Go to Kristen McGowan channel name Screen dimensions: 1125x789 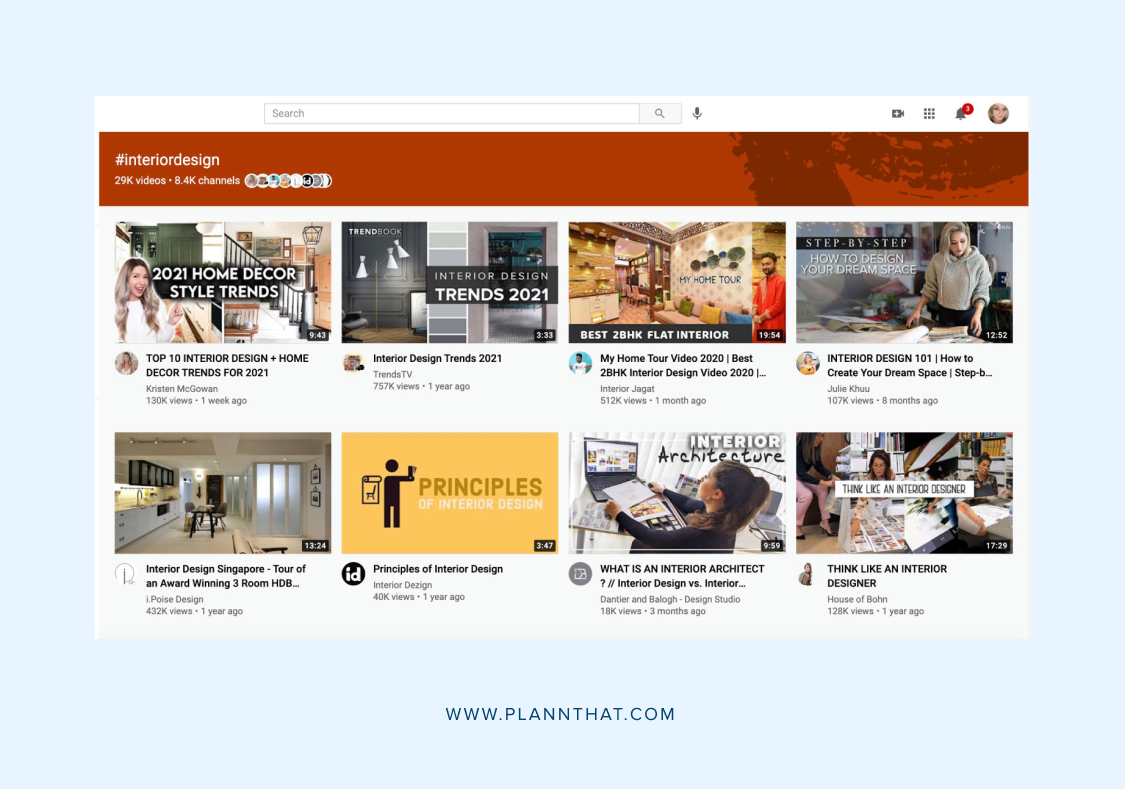coord(182,389)
